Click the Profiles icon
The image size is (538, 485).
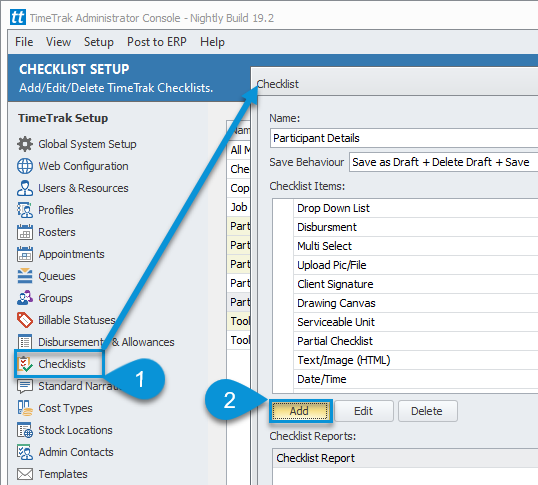coord(25,210)
